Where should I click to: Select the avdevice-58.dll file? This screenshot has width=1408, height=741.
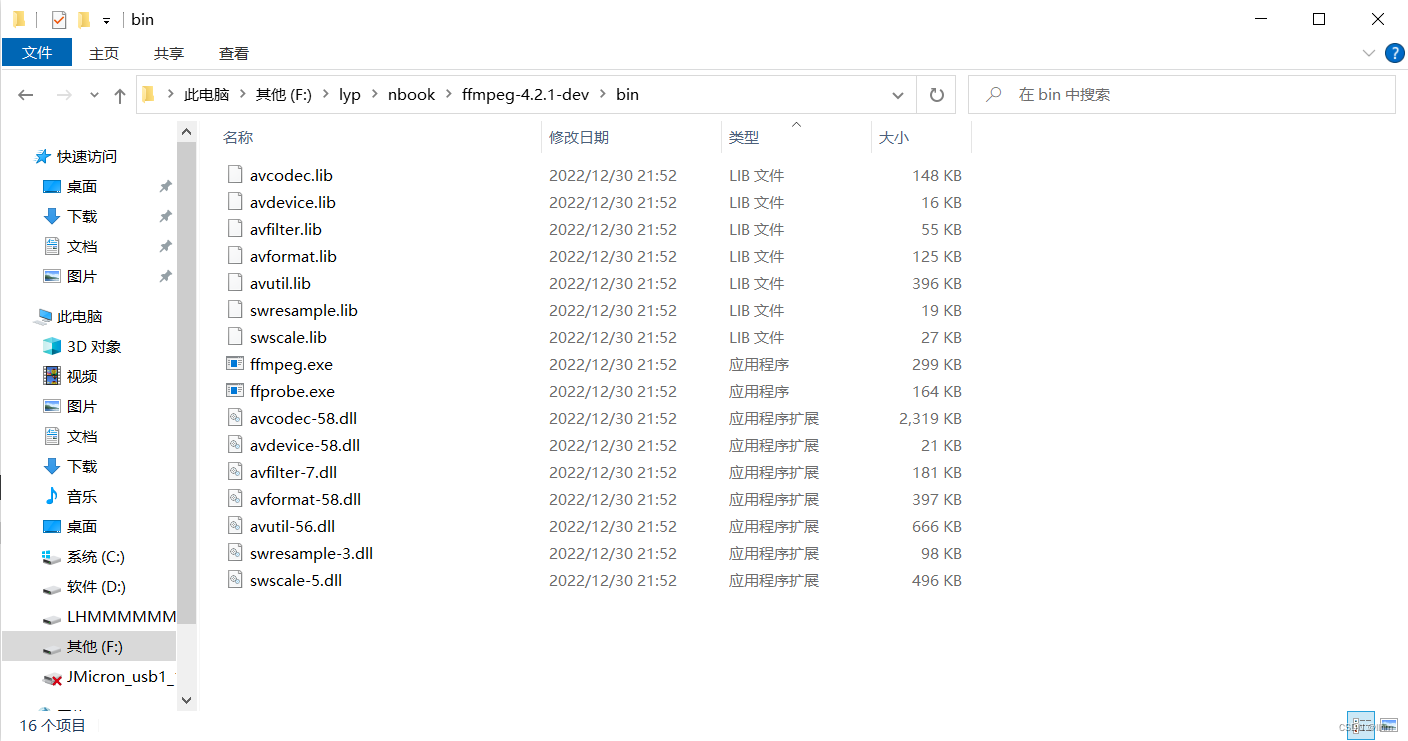coord(304,445)
